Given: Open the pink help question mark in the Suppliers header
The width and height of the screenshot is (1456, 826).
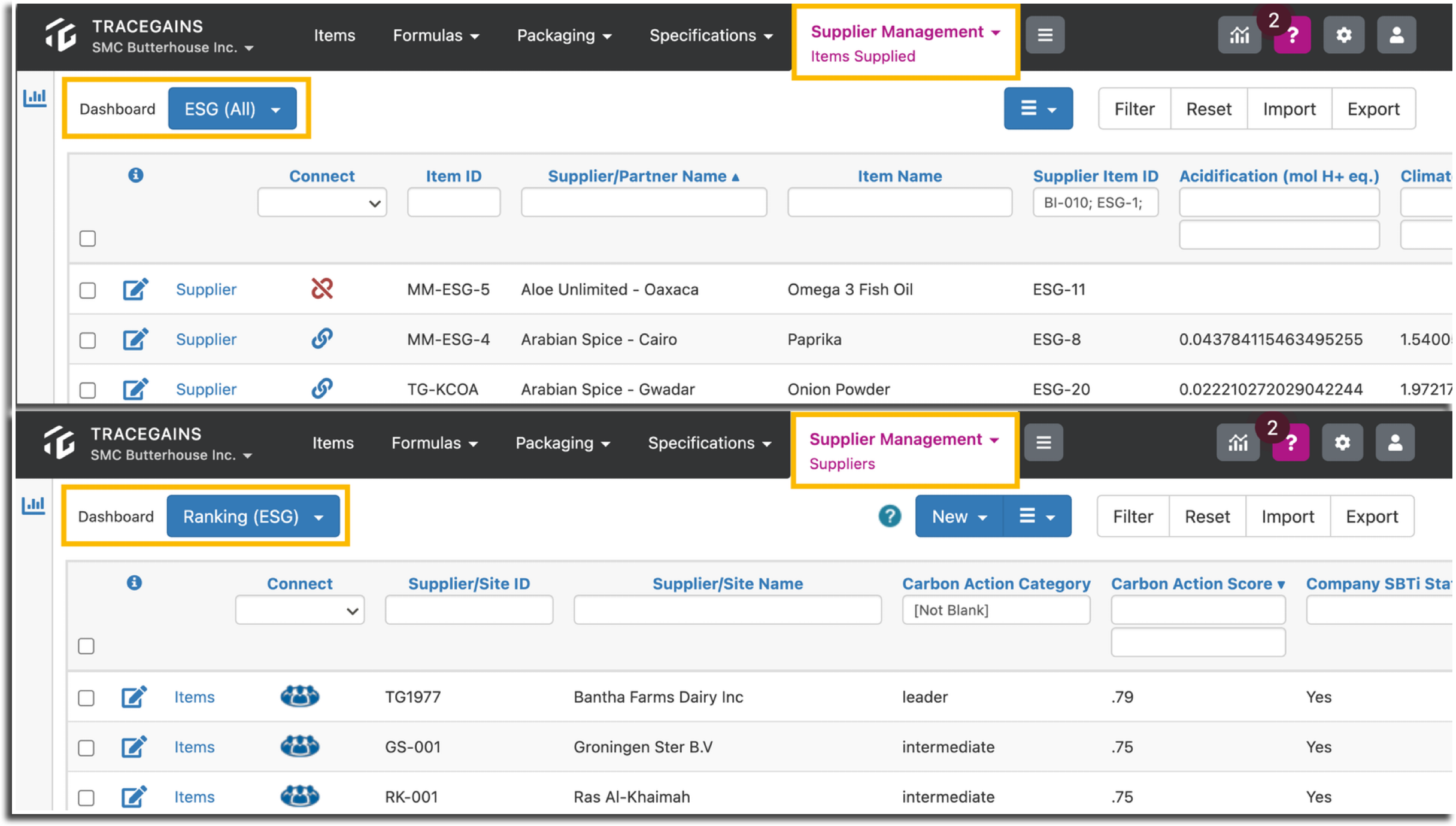Looking at the screenshot, I should tap(1291, 443).
